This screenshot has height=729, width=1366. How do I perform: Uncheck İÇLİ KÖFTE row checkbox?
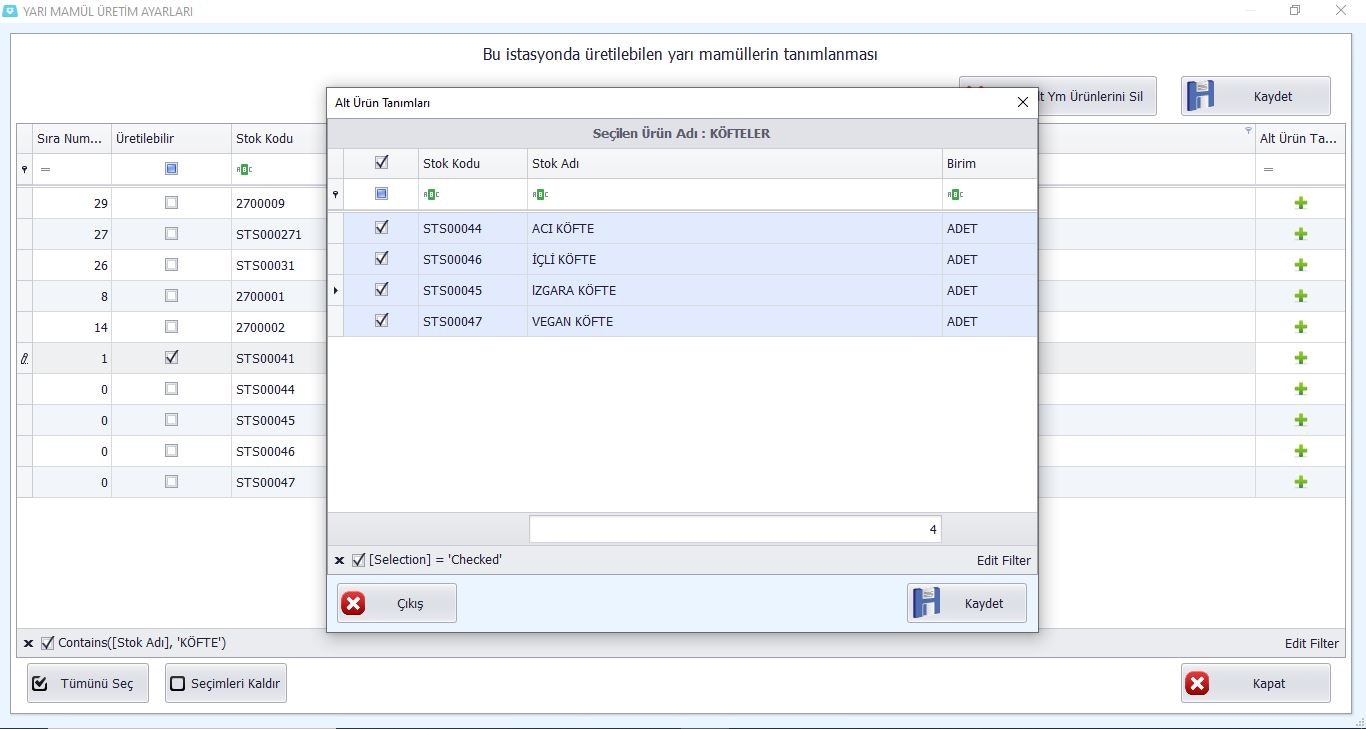(381, 258)
